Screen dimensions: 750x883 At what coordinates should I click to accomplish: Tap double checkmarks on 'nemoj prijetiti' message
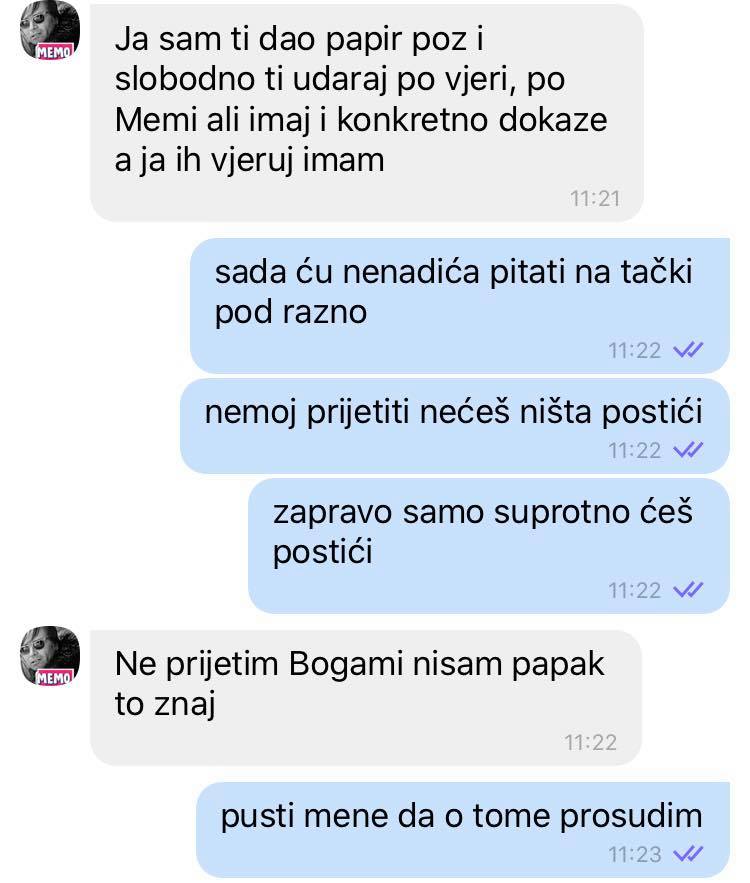[688, 450]
